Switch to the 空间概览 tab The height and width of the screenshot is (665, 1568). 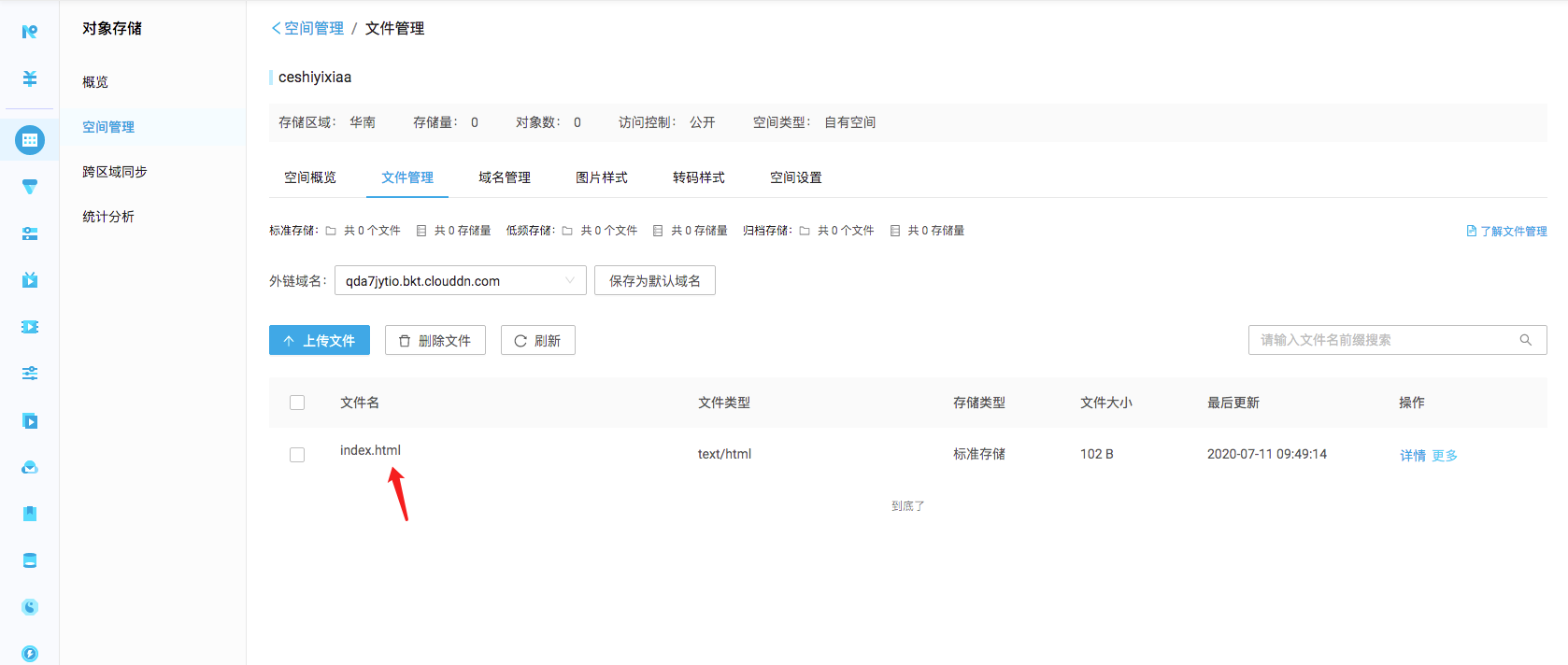pos(310,177)
